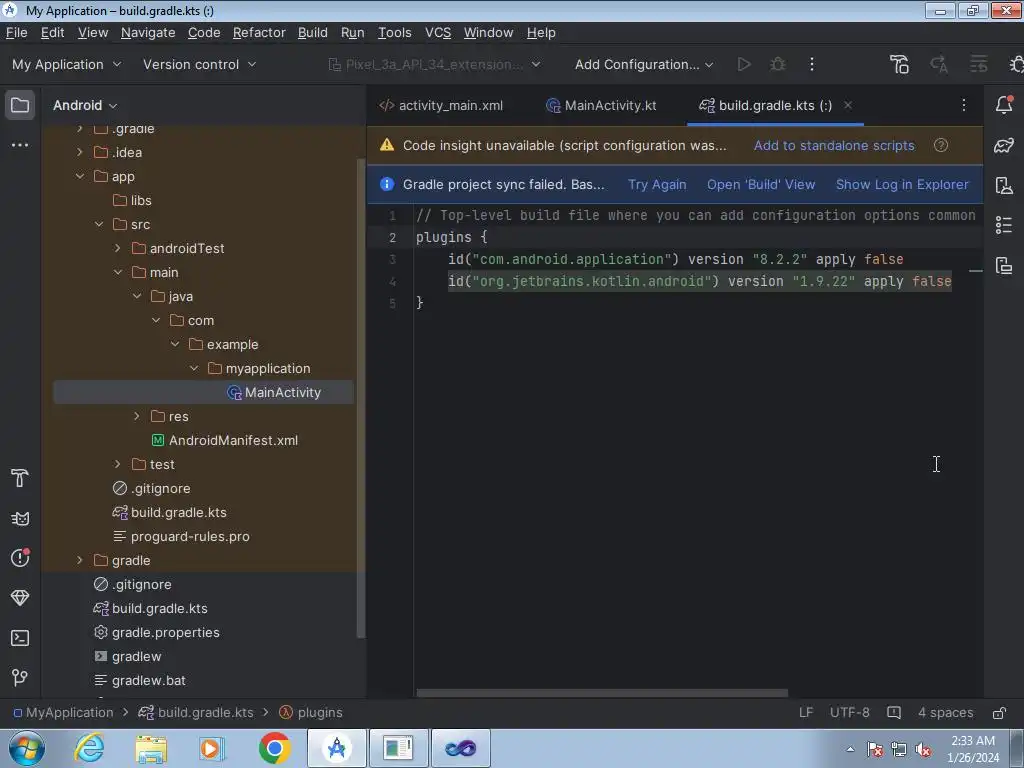Open the Gradle elephant tool window
1024x768 pixels.
coord(1004,145)
